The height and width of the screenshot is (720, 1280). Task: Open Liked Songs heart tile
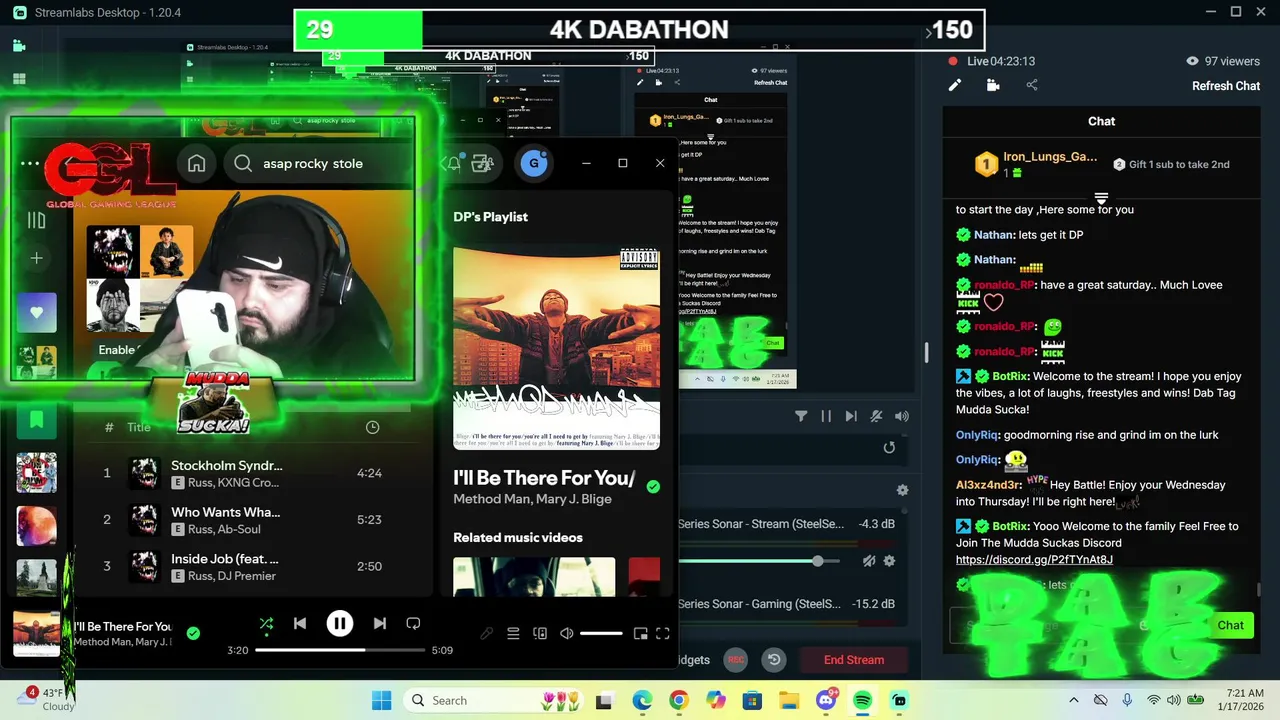[36, 312]
